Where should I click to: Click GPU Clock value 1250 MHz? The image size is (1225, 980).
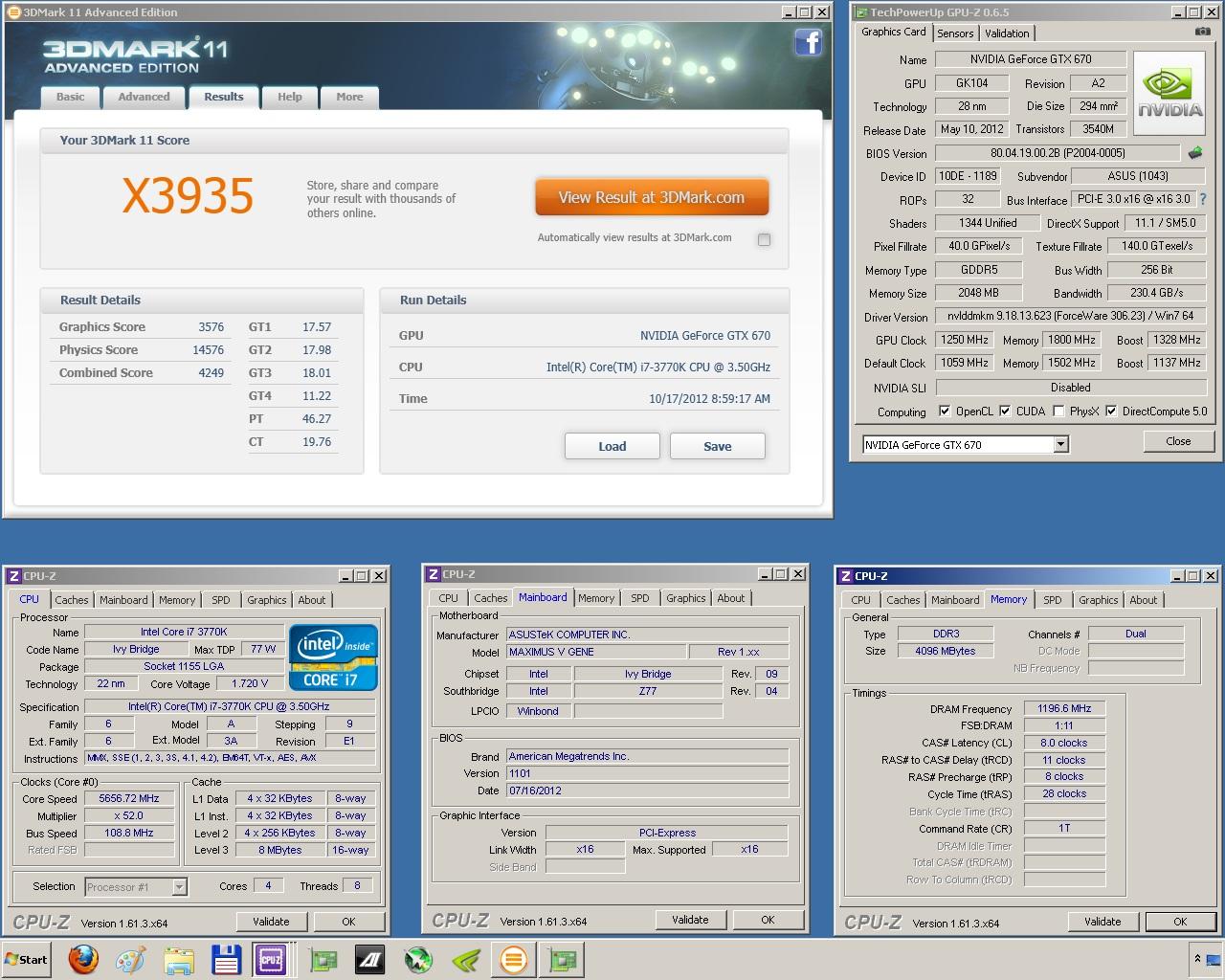coord(964,340)
